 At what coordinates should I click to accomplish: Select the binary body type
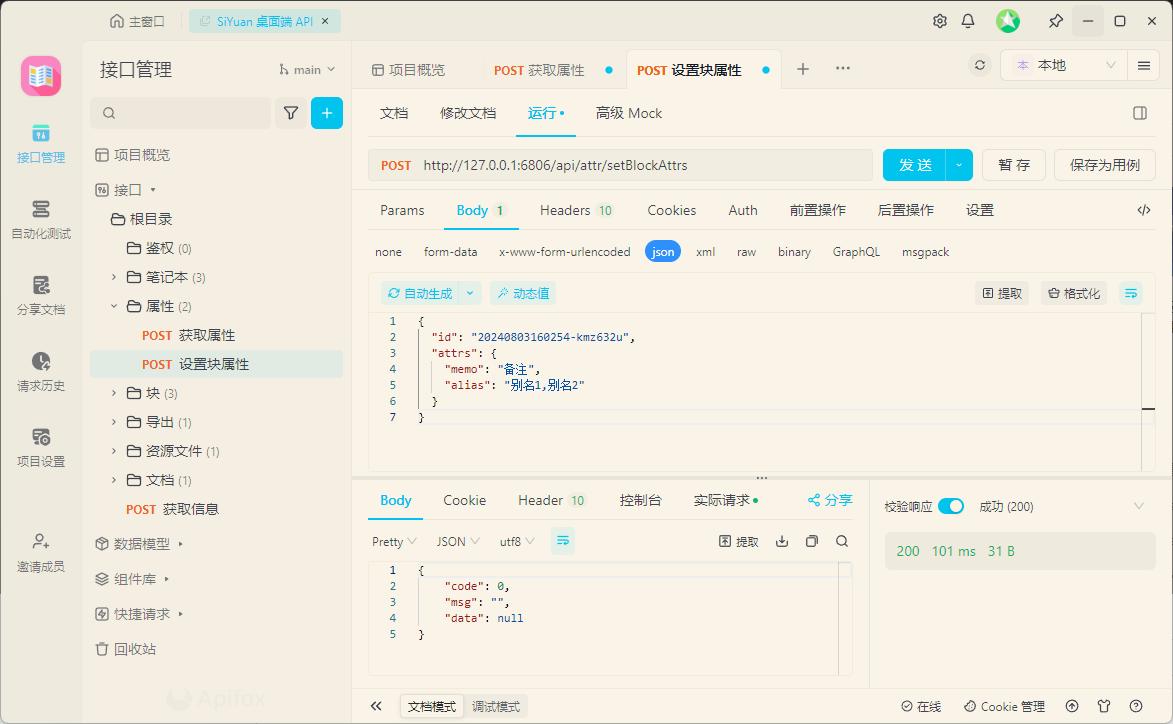(794, 252)
